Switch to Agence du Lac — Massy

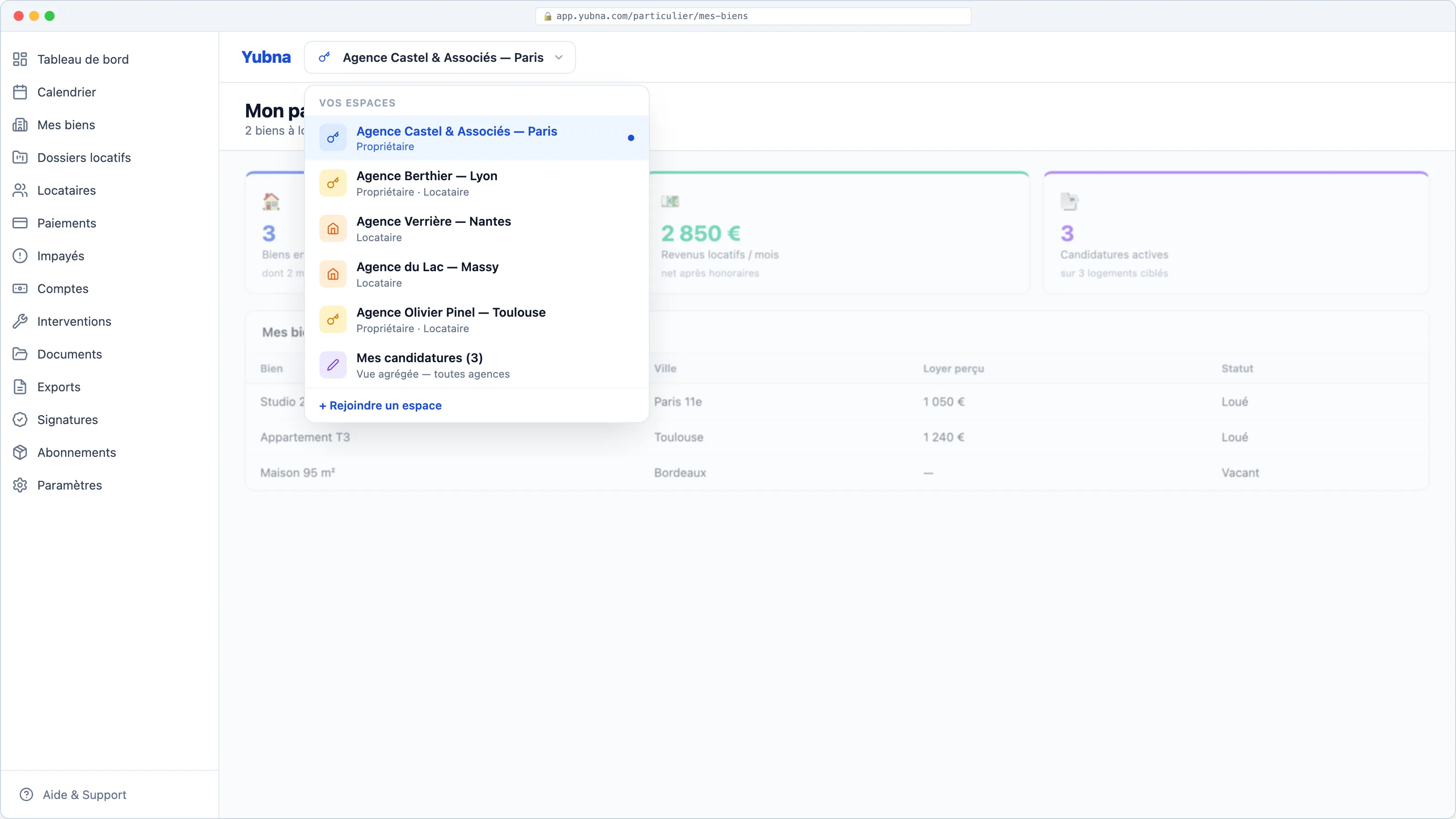click(476, 274)
